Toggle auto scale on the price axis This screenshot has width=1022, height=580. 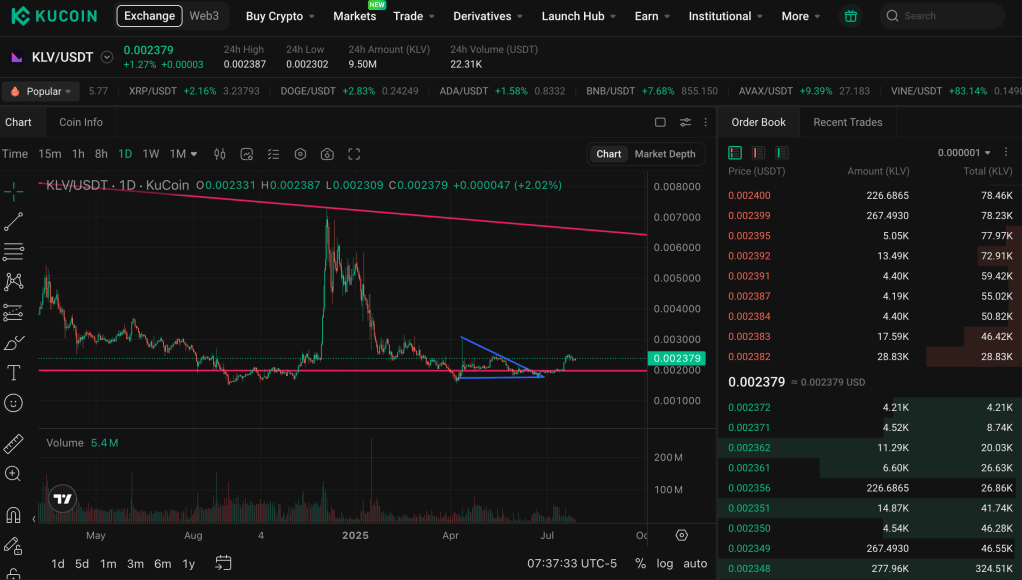click(695, 563)
